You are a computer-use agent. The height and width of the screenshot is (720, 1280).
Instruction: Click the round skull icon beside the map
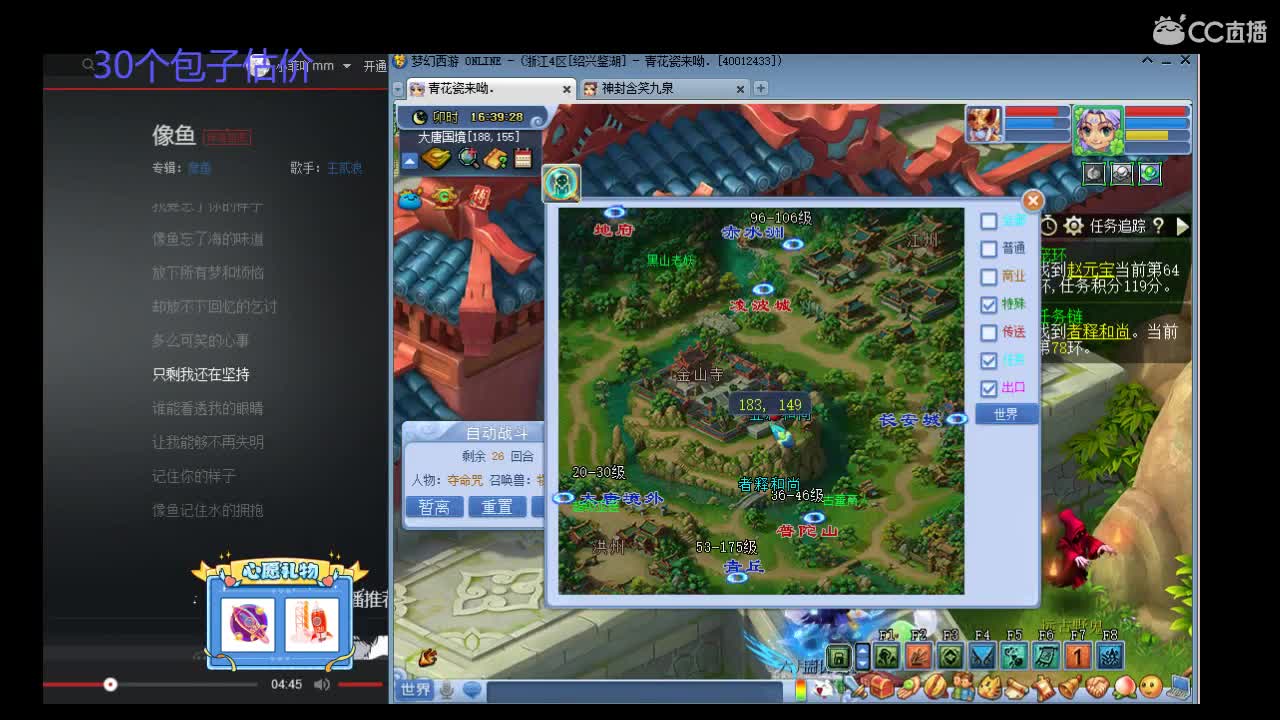562,183
